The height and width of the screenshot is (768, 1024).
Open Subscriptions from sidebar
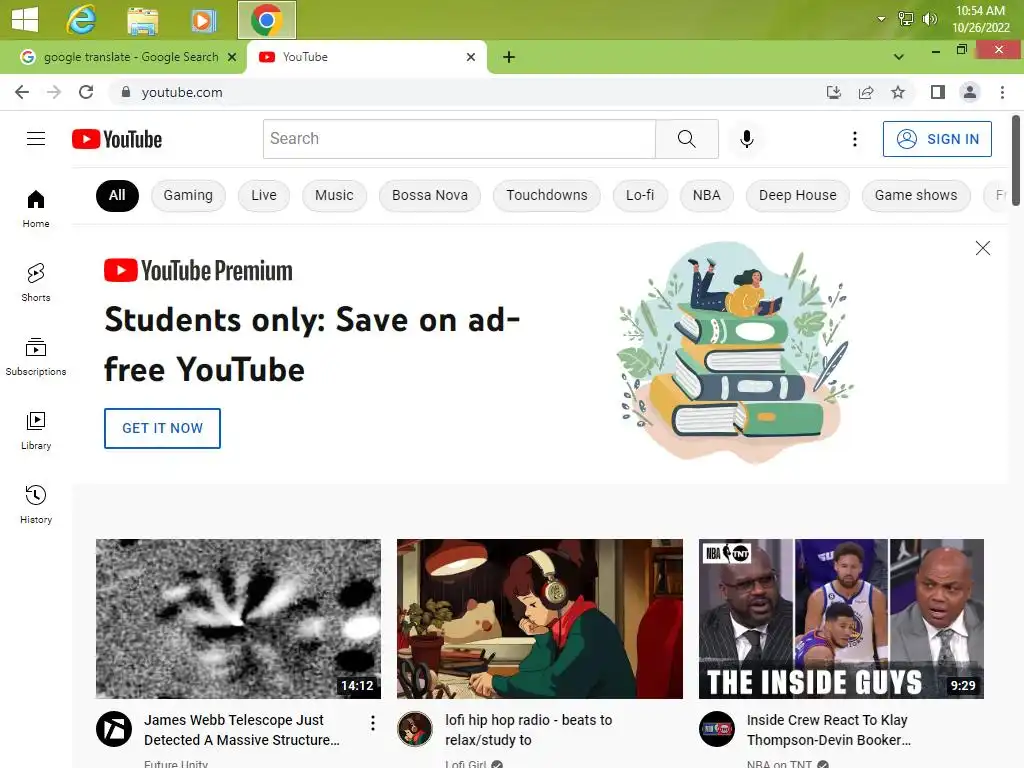pyautogui.click(x=36, y=357)
